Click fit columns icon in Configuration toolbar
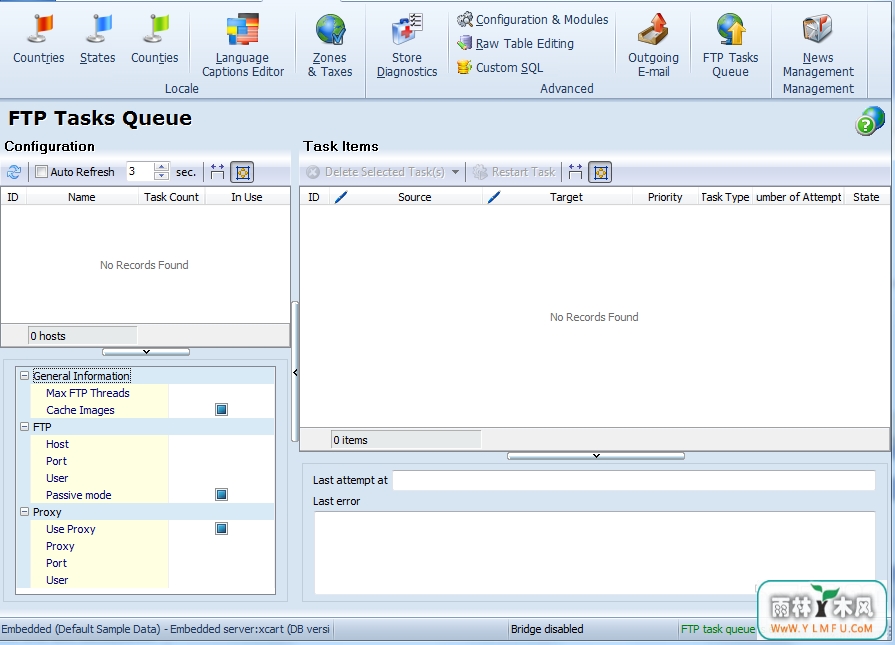This screenshot has height=645, width=895. pos(217,172)
